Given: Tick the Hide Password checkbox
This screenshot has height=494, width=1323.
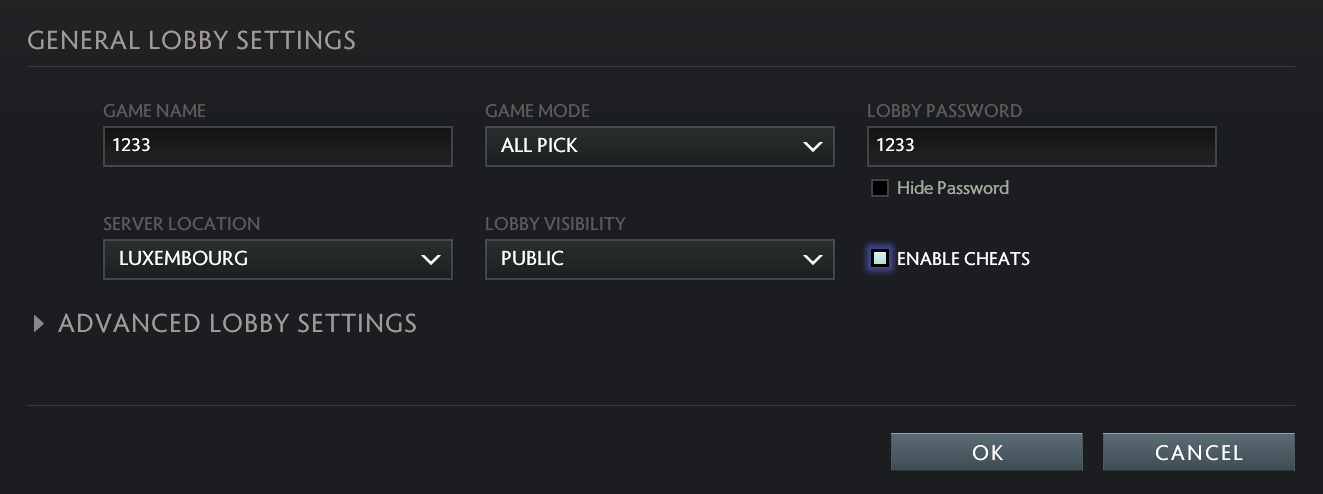Looking at the screenshot, I should pos(880,188).
